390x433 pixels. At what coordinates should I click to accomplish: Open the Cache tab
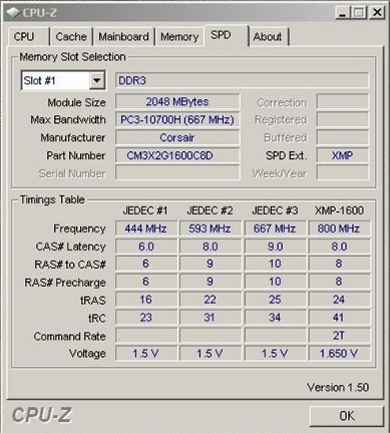click(x=71, y=36)
